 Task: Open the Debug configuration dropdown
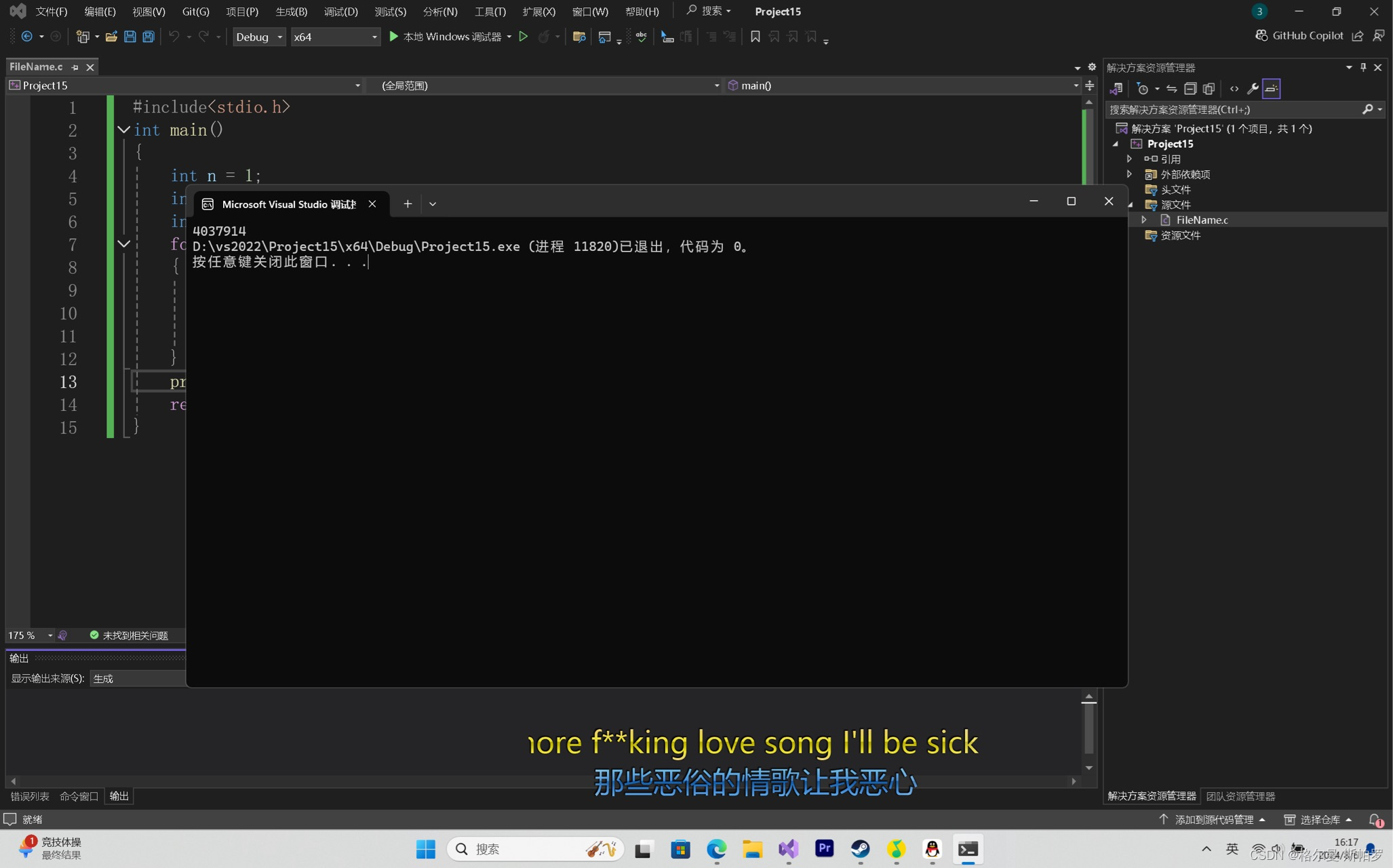coord(259,37)
